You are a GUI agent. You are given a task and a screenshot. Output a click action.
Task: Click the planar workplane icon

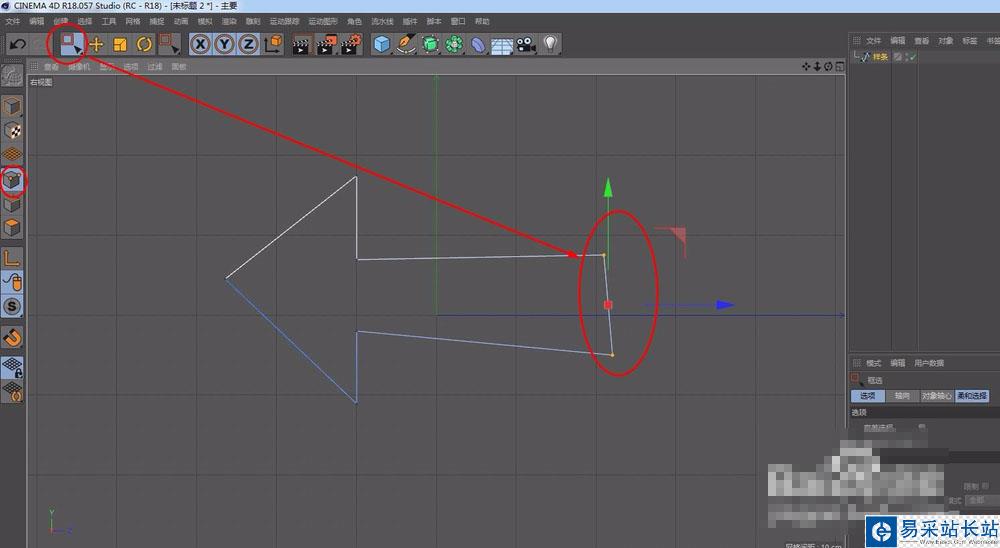12,391
